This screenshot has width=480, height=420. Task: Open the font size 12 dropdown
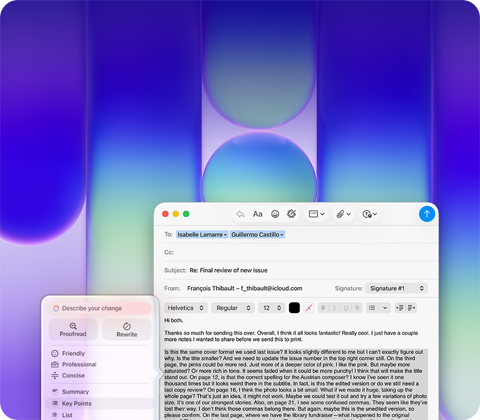[x=272, y=308]
